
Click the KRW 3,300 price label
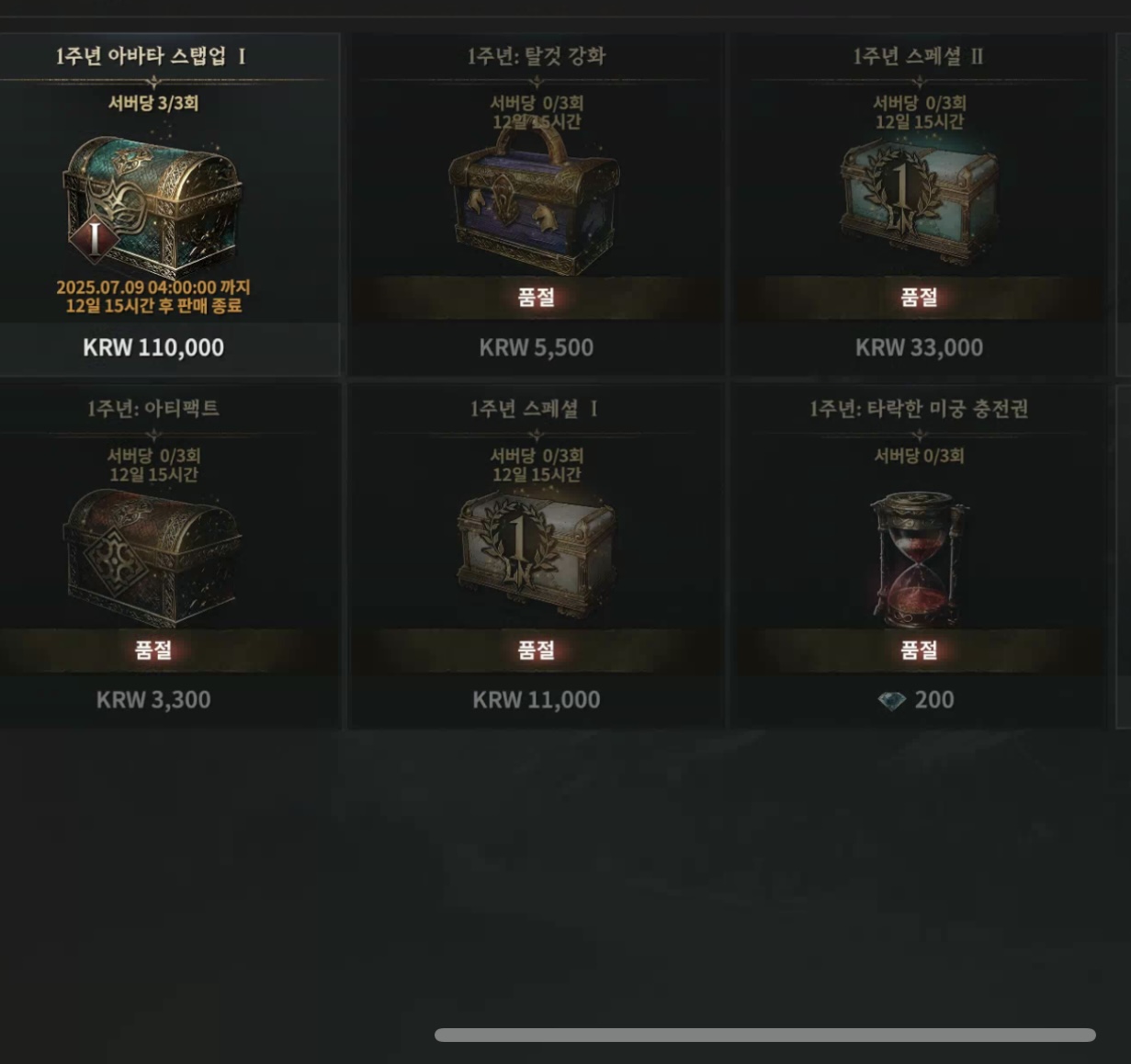tap(153, 700)
